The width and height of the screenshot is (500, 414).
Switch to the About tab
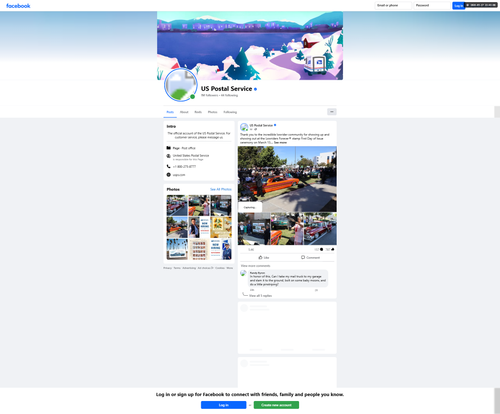click(x=184, y=112)
